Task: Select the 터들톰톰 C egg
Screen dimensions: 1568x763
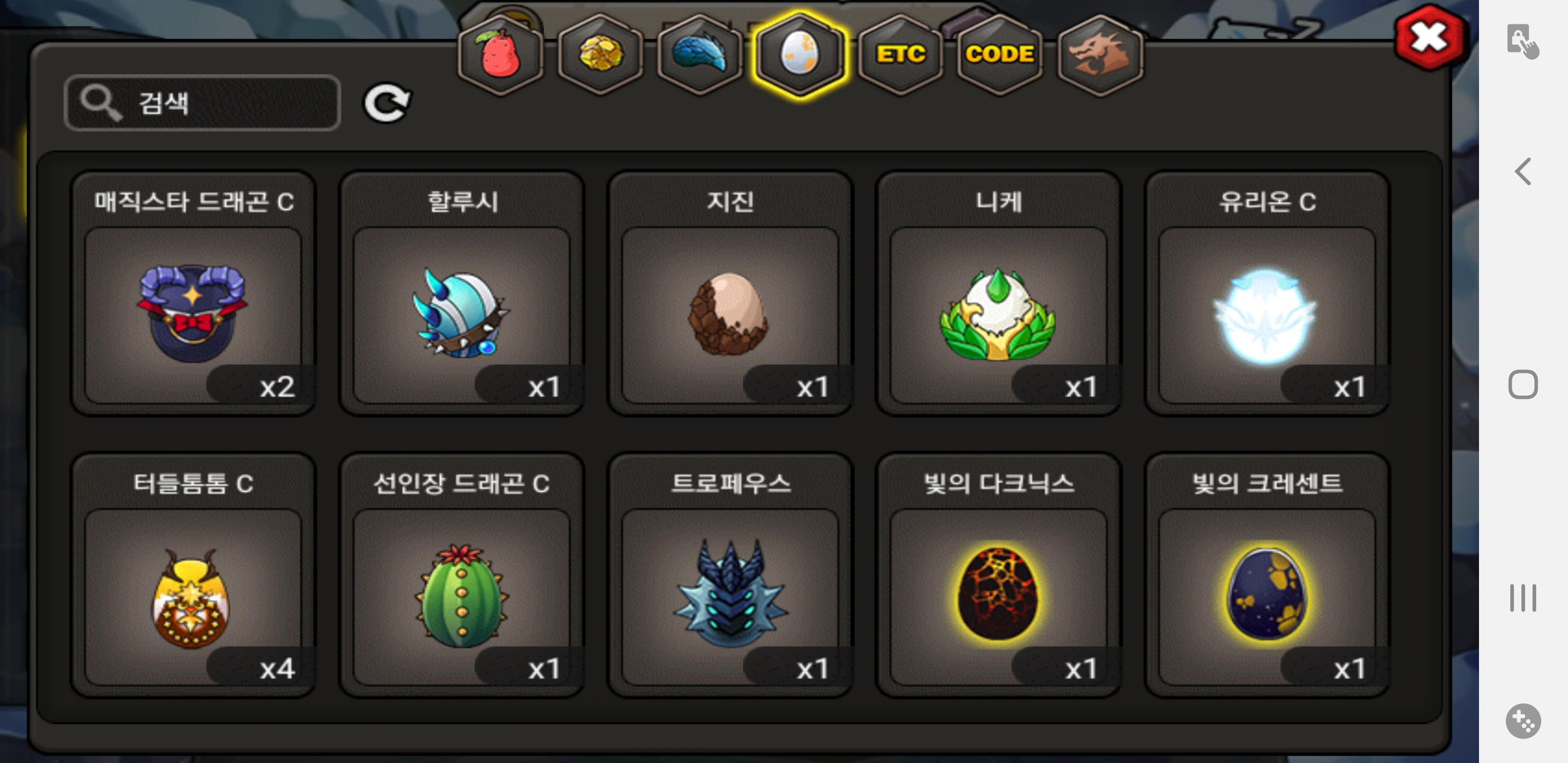Action: 193,575
